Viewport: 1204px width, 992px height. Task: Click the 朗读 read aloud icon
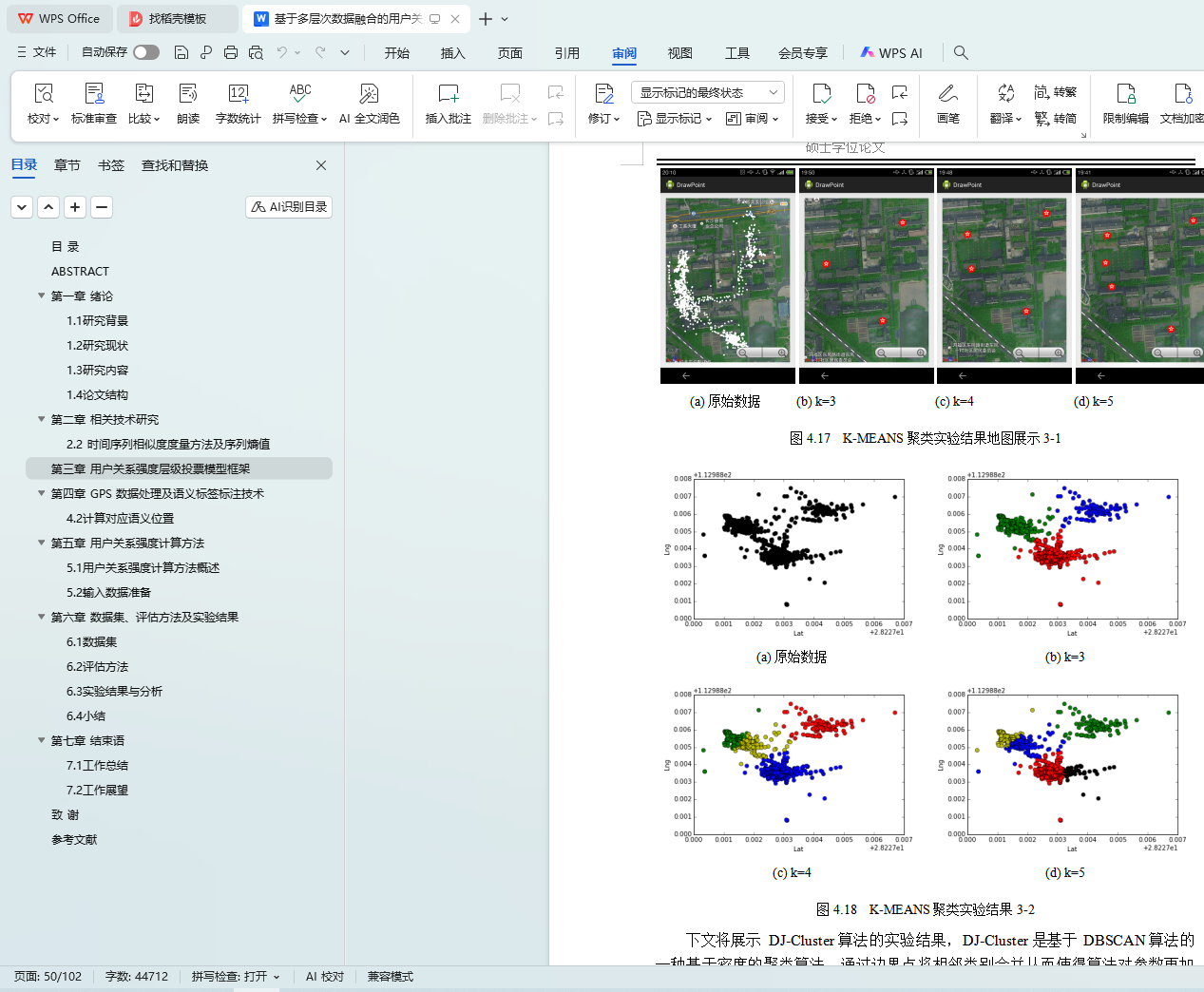(x=188, y=94)
